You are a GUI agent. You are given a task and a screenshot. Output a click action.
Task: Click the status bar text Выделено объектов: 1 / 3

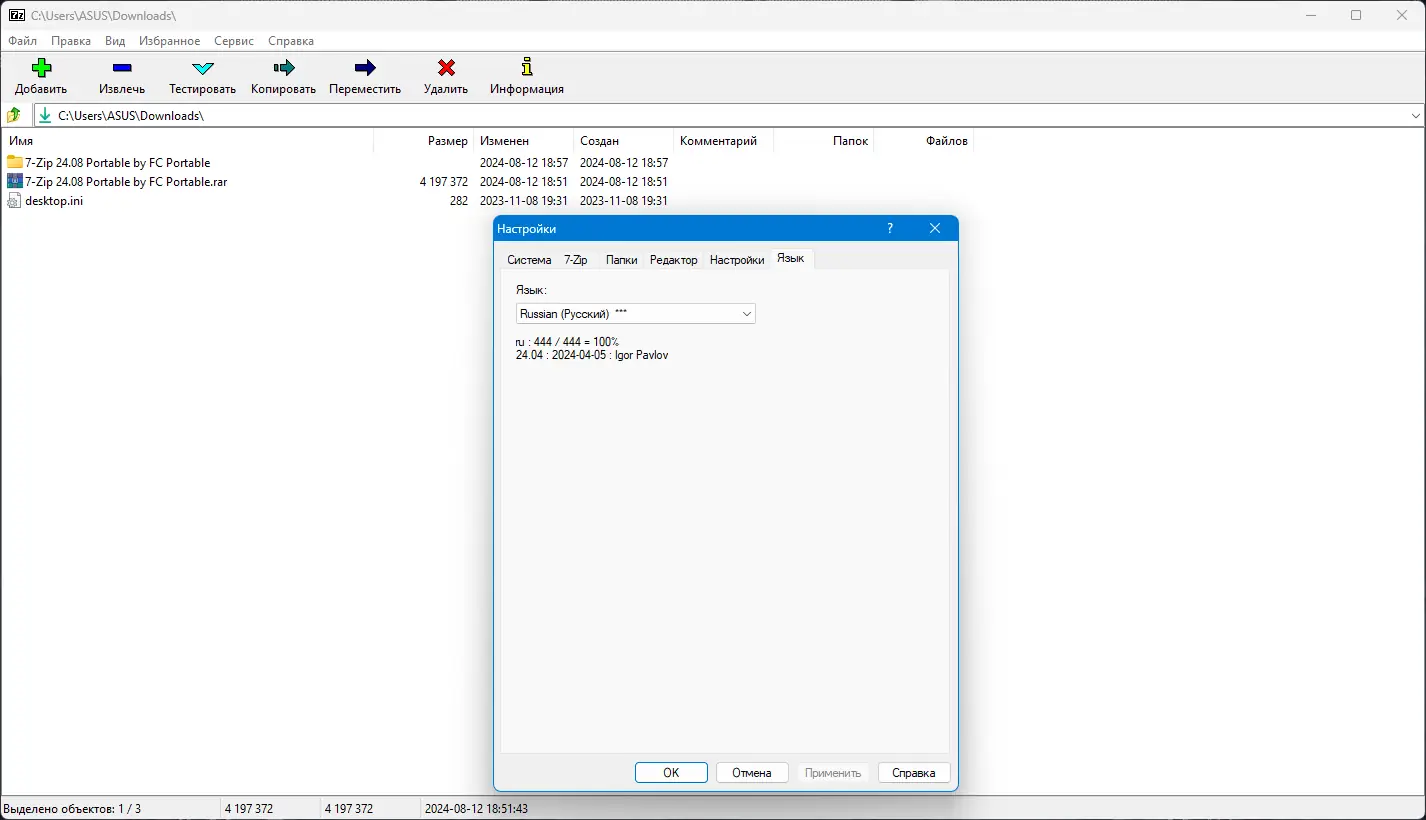pos(72,808)
